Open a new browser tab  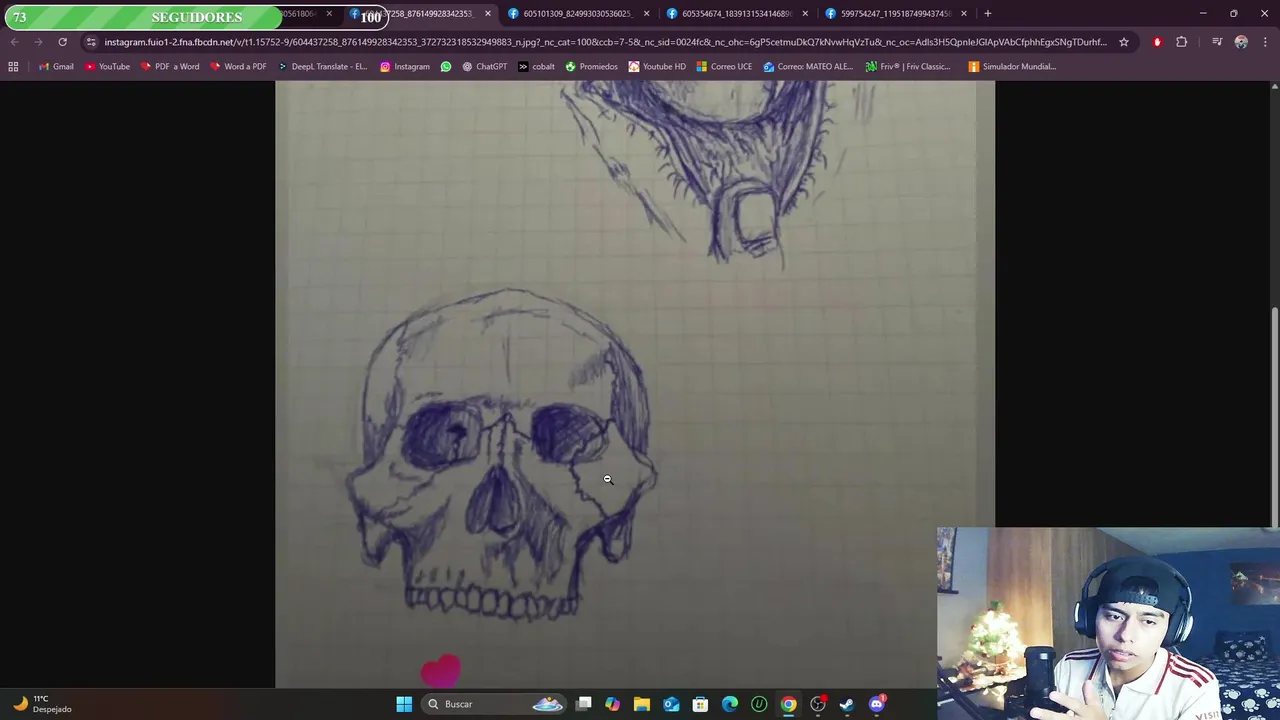click(x=988, y=14)
